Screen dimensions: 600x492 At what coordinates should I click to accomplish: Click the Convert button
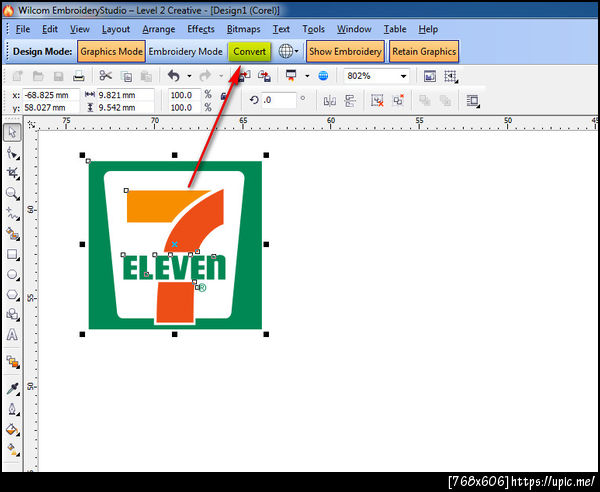coord(249,51)
